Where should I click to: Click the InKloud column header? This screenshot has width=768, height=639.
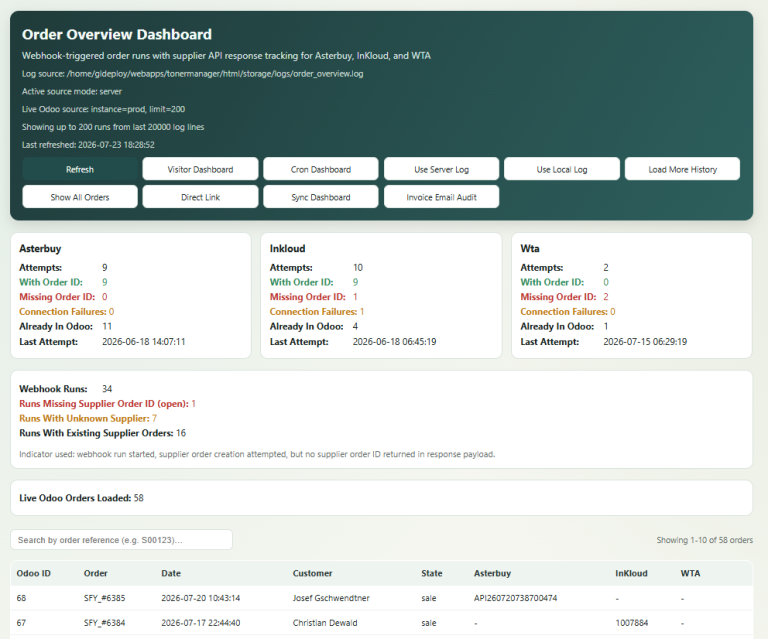point(631,573)
